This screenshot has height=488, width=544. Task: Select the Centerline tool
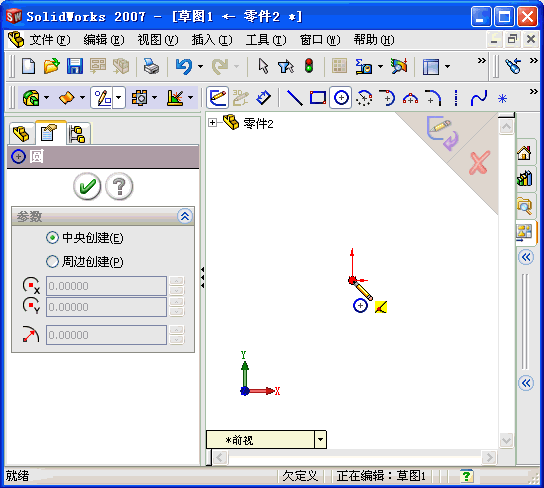coord(456,98)
